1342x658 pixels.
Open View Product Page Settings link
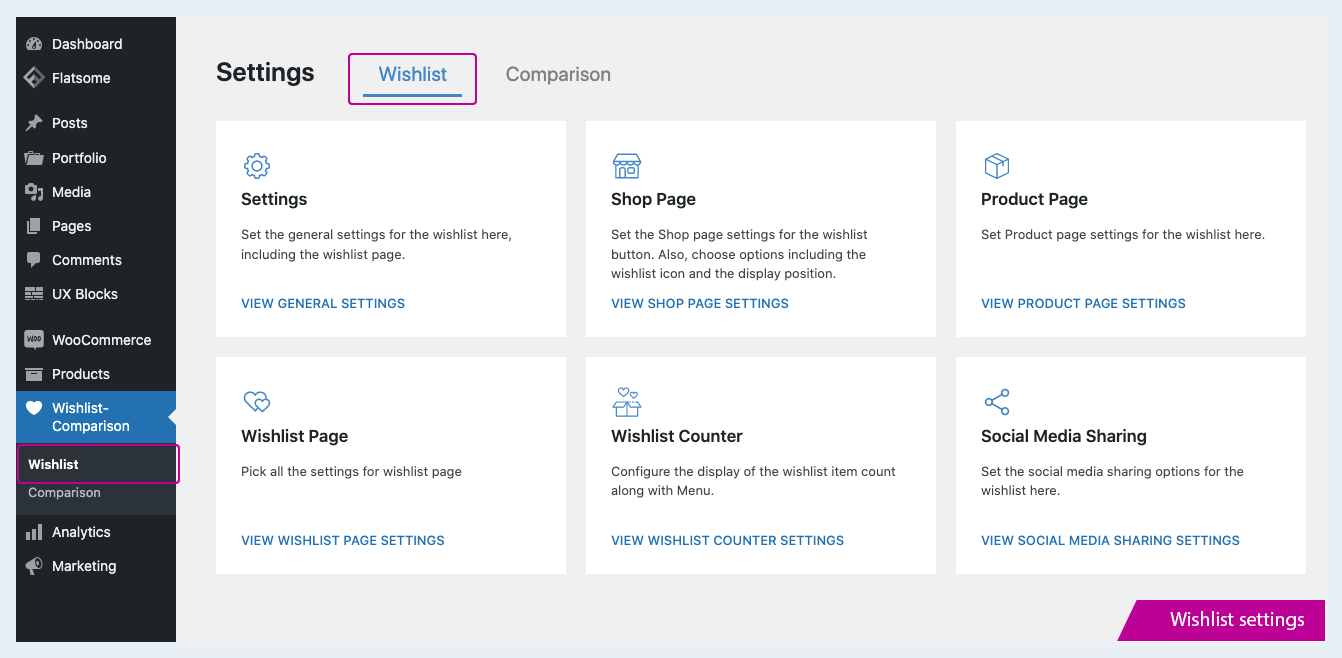coord(1083,304)
